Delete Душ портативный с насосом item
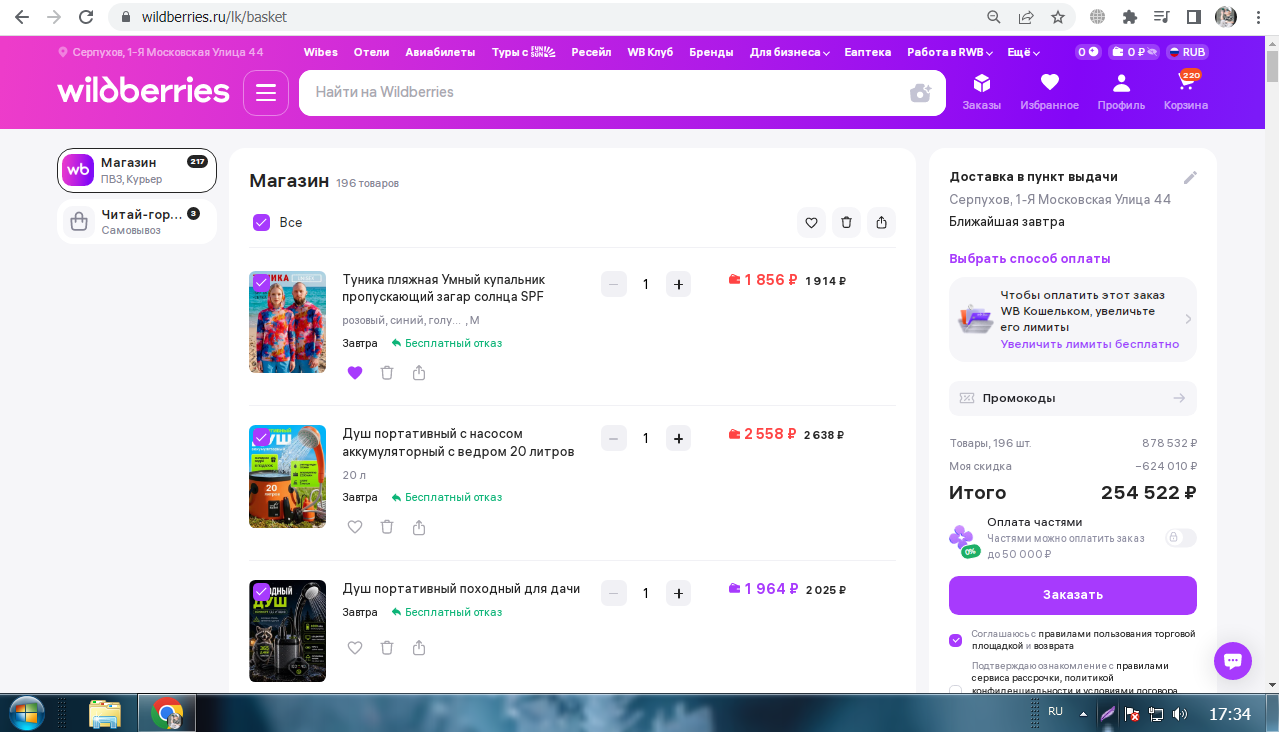The width and height of the screenshot is (1279, 732). coord(387,527)
